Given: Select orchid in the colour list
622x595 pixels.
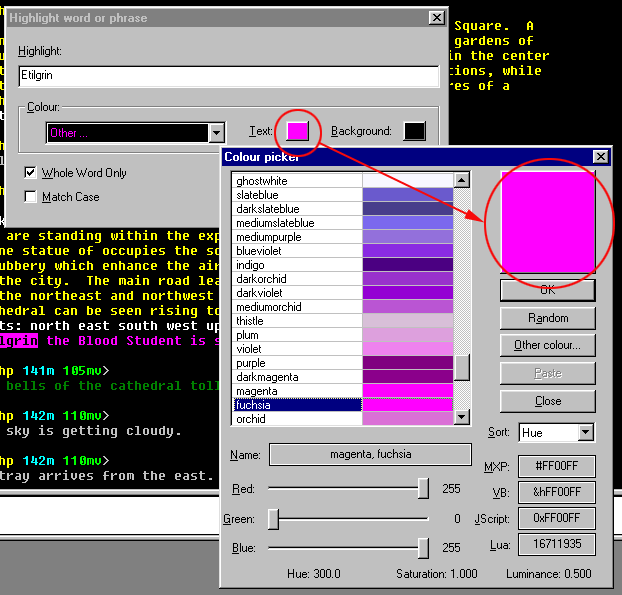Looking at the screenshot, I should 297,418.
